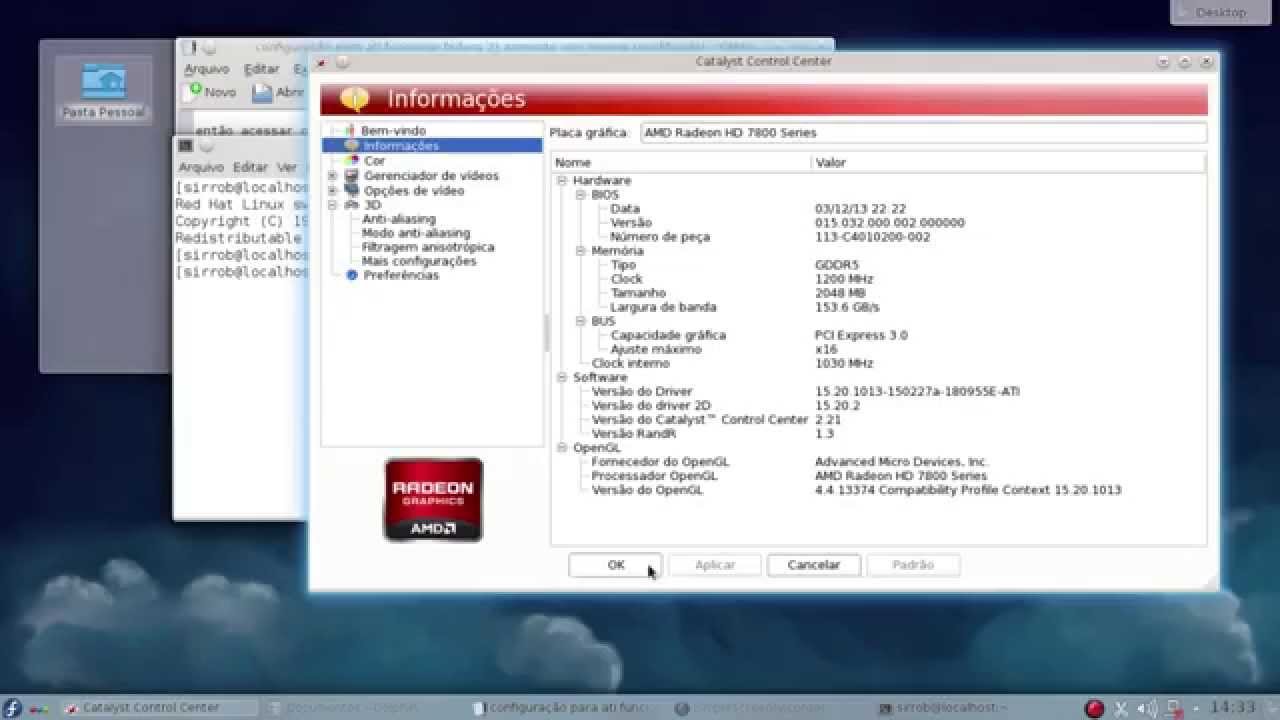Expand Gerenciador de vídeos tree node
Screen dimensions: 1280x720
(332, 175)
